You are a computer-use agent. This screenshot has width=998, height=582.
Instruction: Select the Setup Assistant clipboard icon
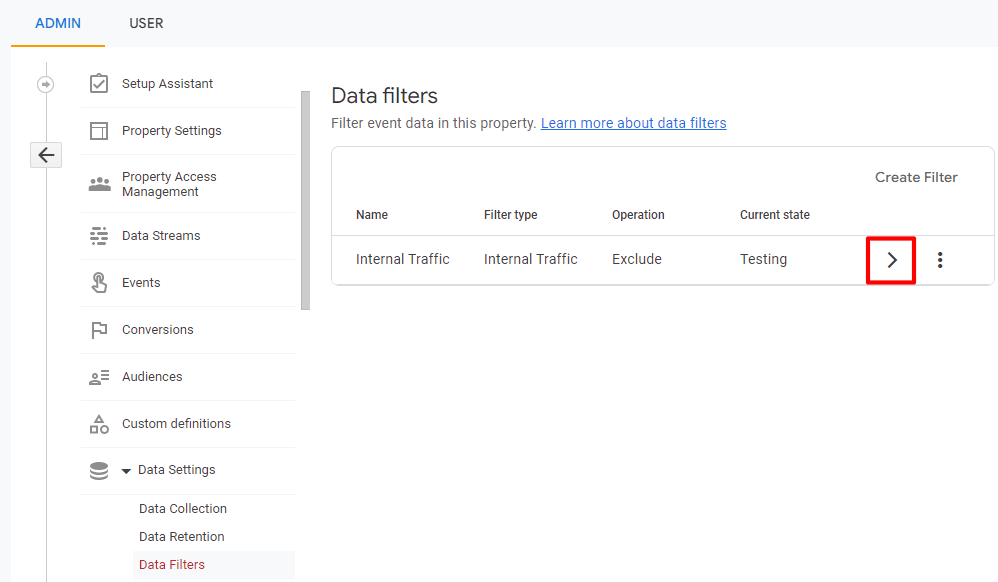(99, 84)
